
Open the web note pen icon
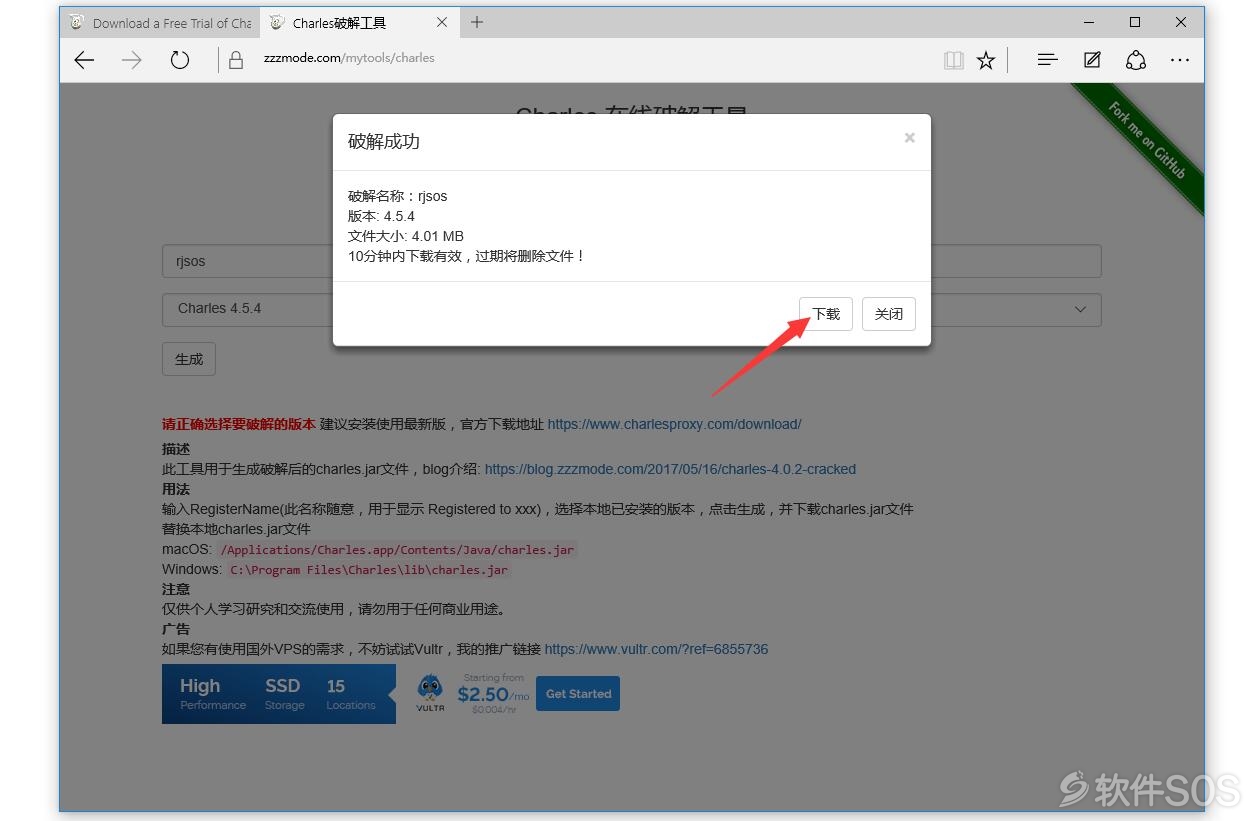pyautogui.click(x=1092, y=60)
